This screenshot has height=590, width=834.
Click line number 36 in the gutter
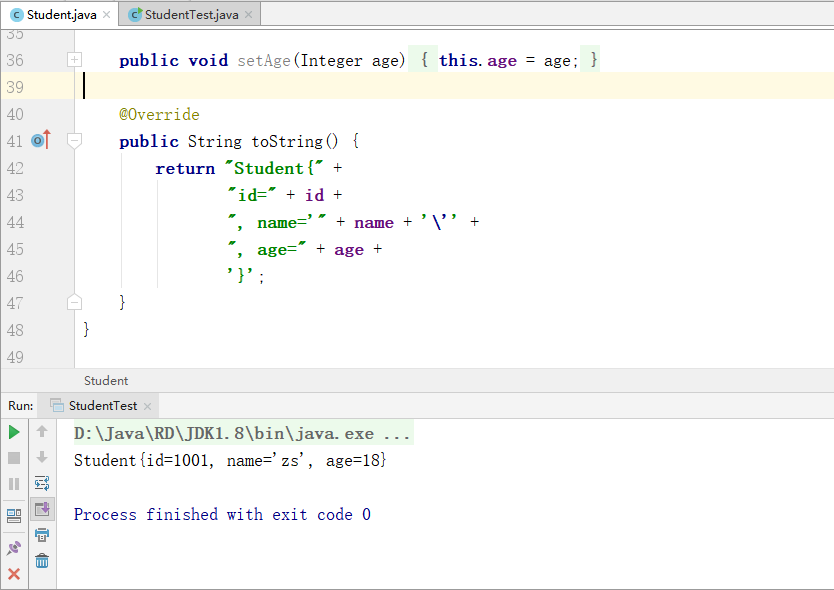click(x=15, y=60)
